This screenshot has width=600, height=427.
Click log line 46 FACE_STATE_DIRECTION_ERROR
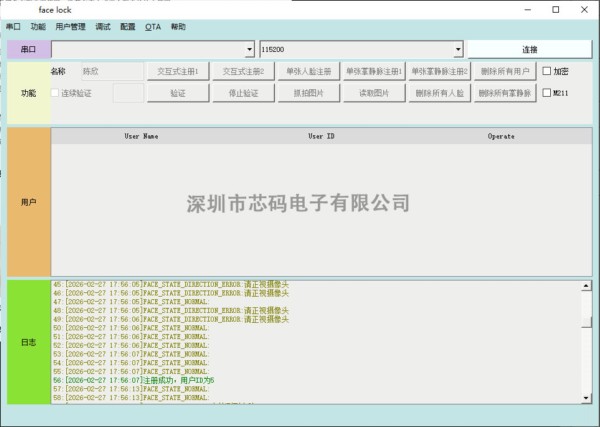171,293
